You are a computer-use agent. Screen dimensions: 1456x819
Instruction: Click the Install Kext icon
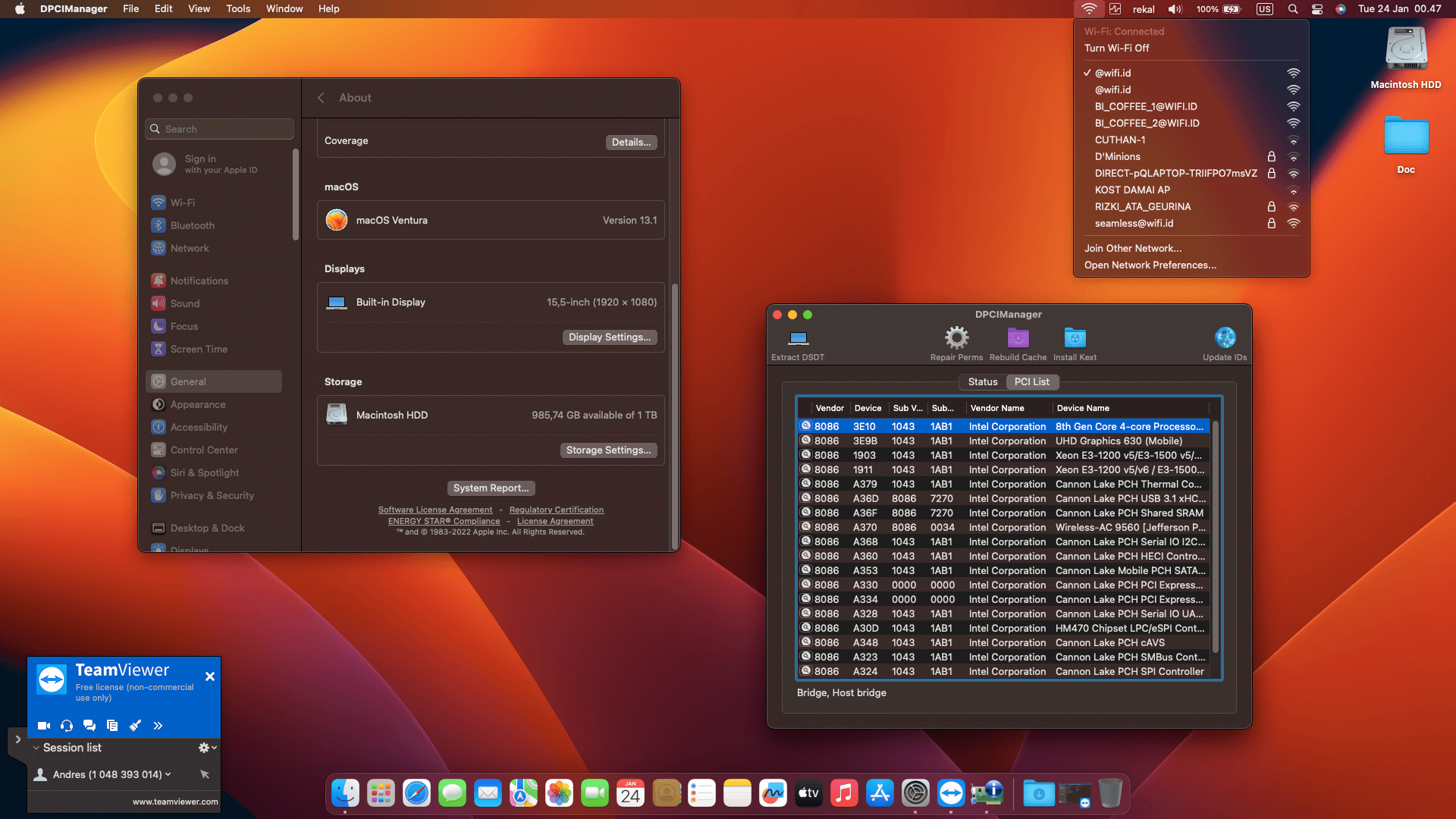[x=1075, y=337]
